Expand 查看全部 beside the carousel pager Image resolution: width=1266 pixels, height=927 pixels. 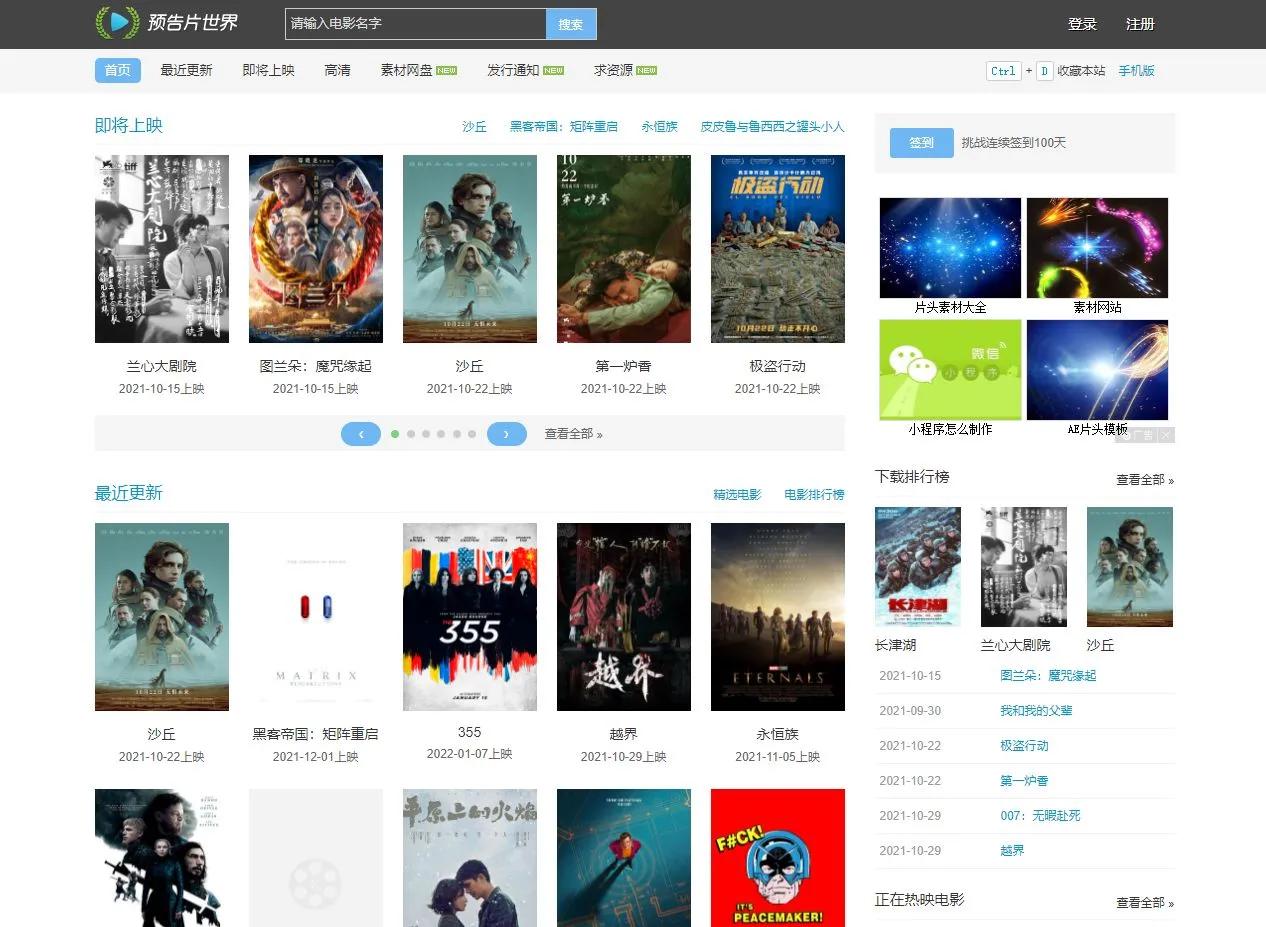[573, 434]
